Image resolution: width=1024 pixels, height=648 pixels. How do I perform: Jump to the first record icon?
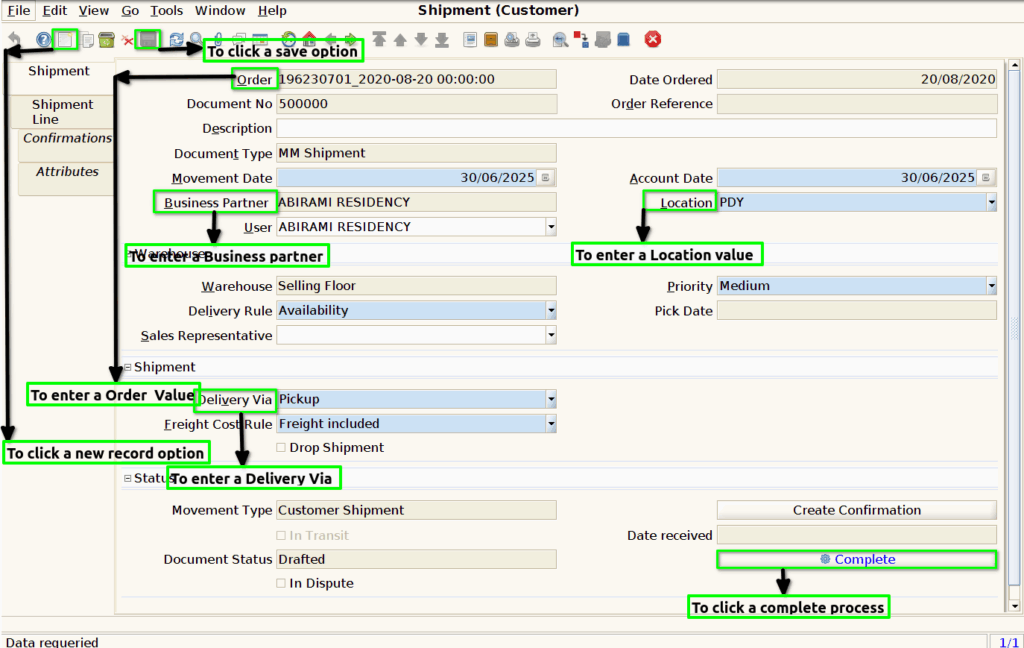(379, 39)
